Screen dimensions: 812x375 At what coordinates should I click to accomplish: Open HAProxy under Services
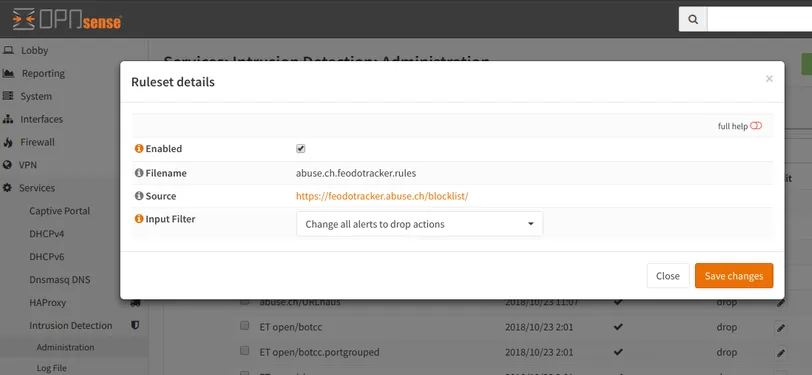(x=48, y=302)
